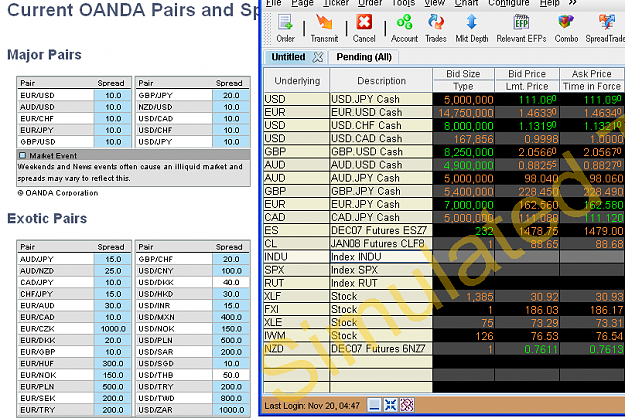Image resolution: width=625 pixels, height=418 pixels.
Task: Click bid price 0.7611 for NZD
Action: [x=527, y=349]
